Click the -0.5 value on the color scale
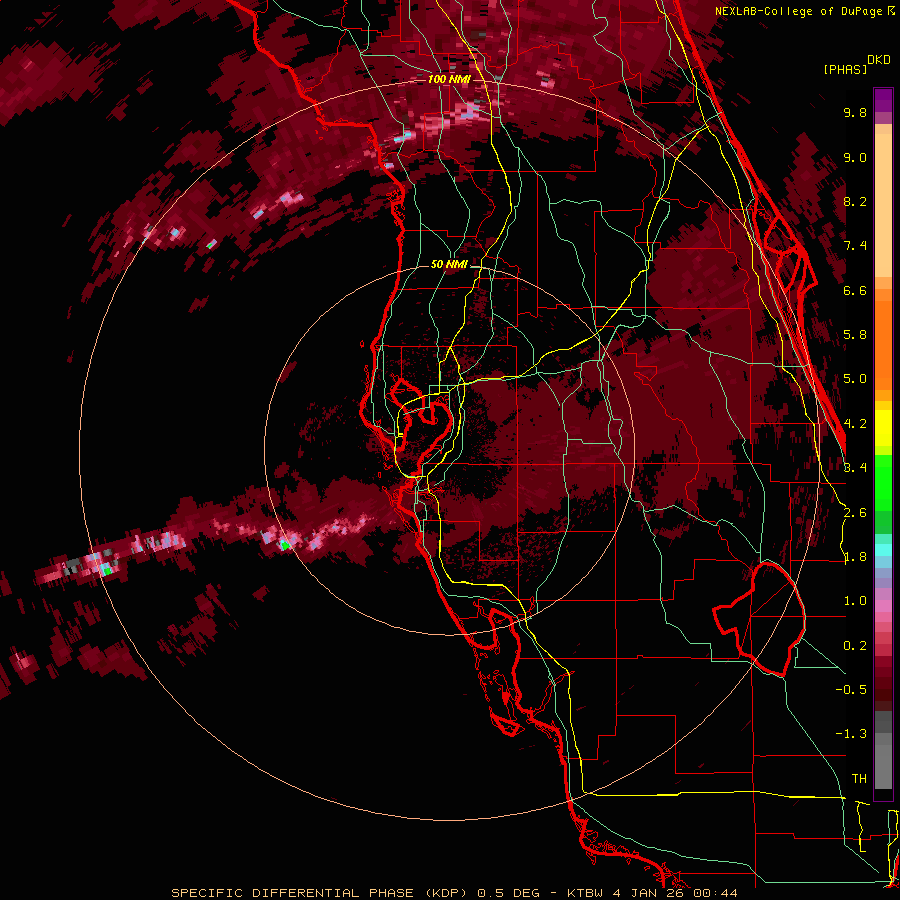The width and height of the screenshot is (900, 900). click(x=851, y=689)
